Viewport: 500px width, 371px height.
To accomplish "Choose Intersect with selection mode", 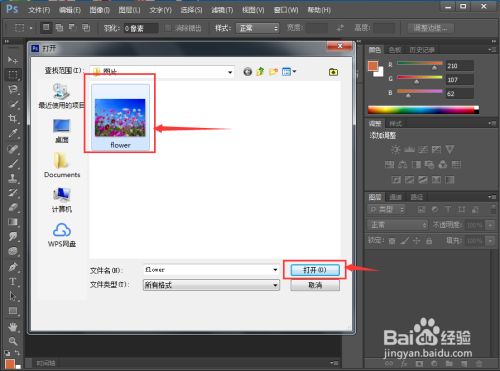I will (86, 28).
